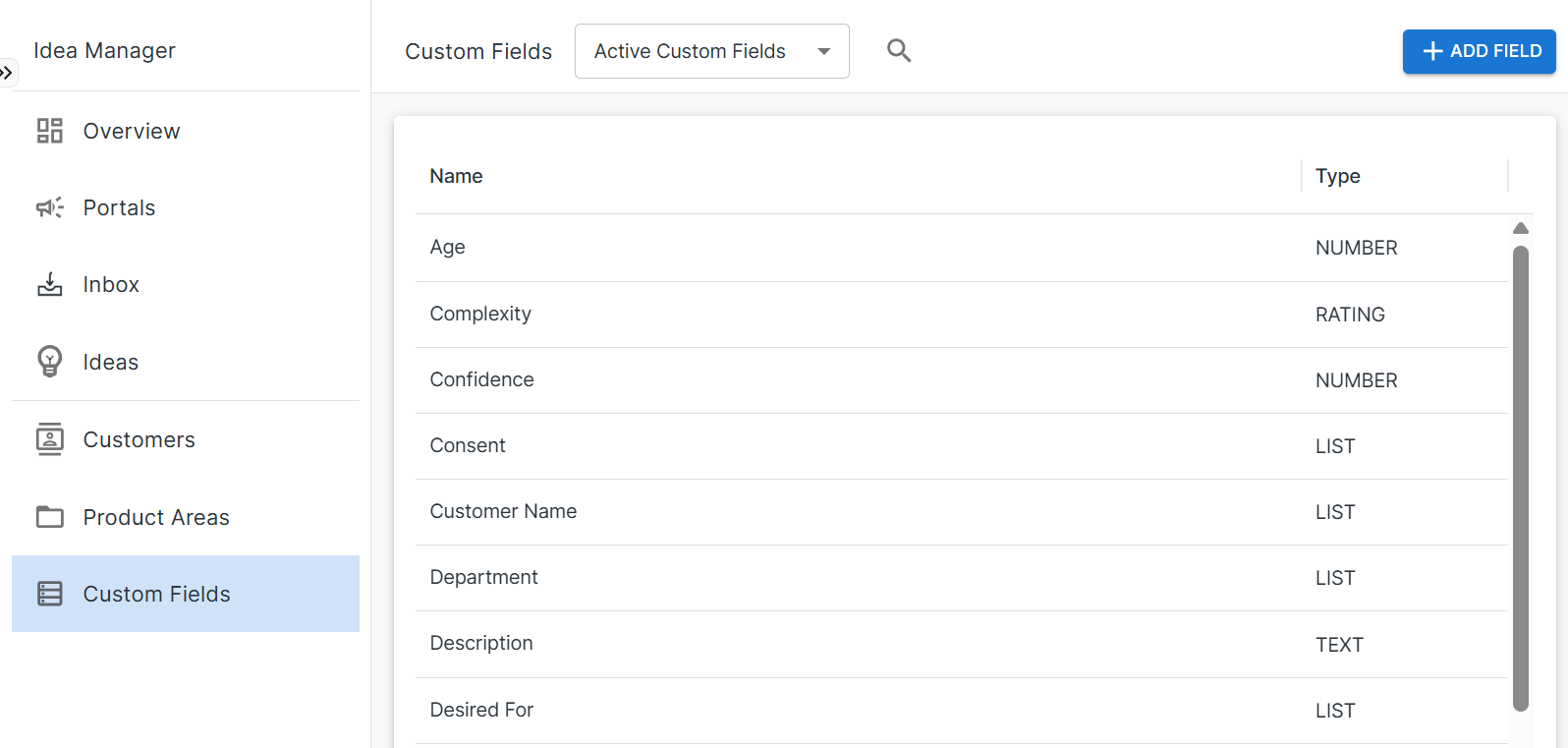This screenshot has width=1568, height=748.
Task: Click the dropdown arrow beside Active Custom Fields
Action: coord(823,52)
